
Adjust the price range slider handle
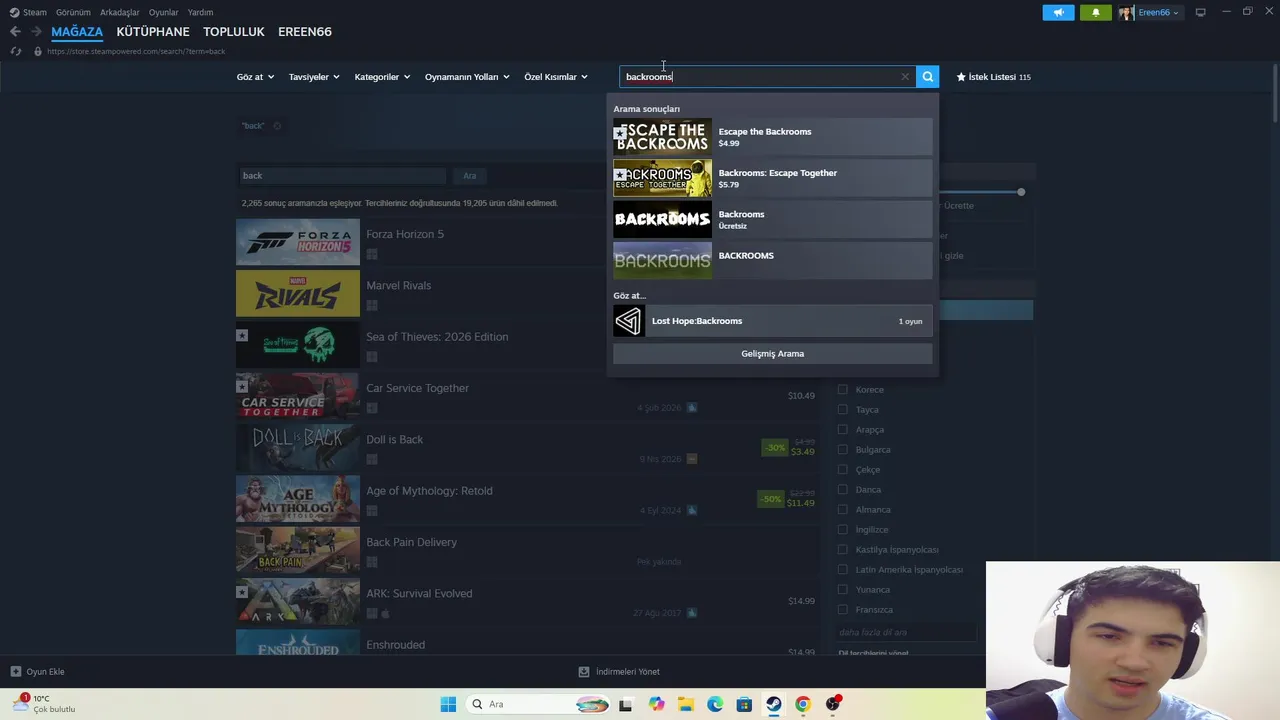(1021, 192)
